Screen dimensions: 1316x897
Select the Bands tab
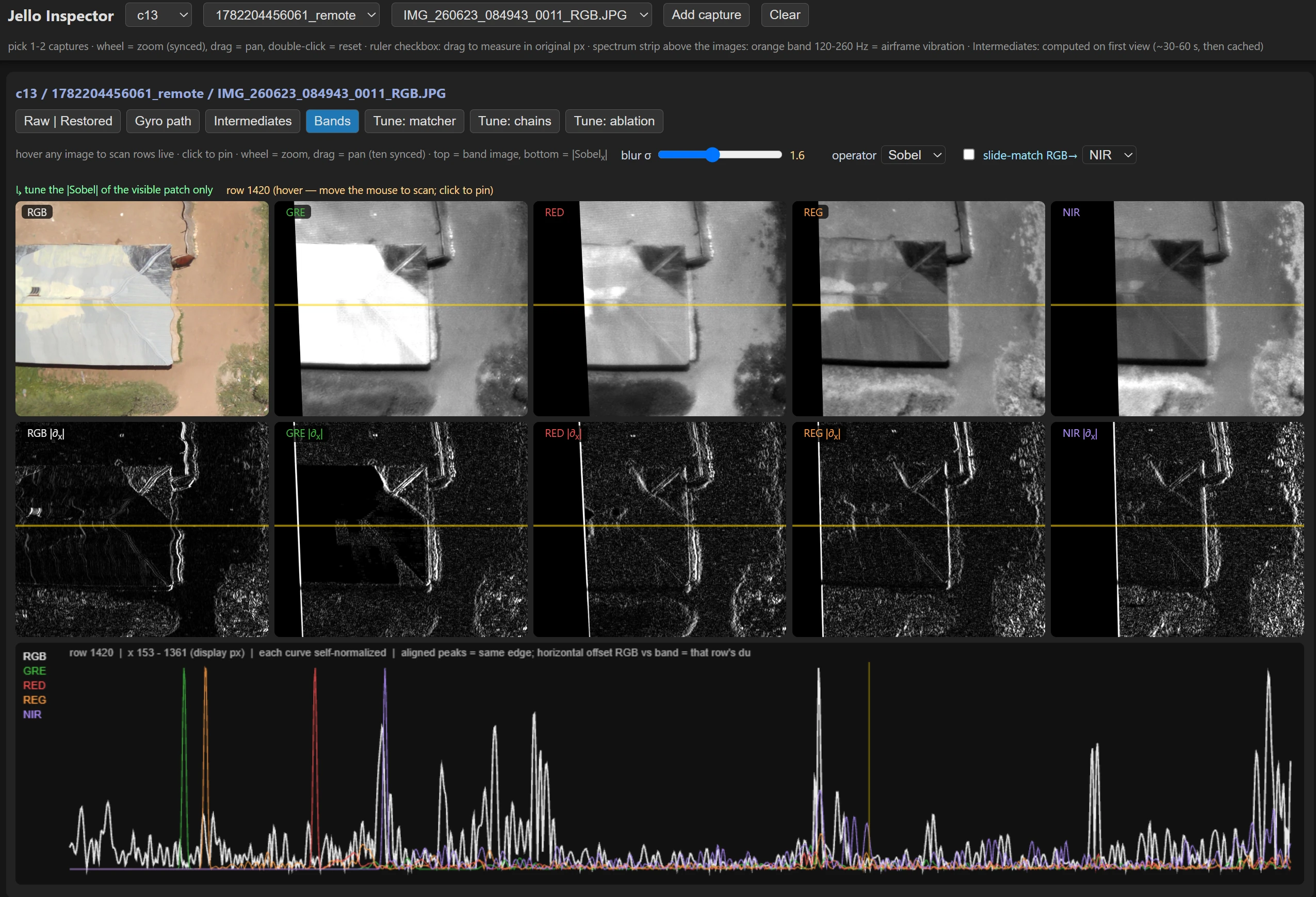click(x=332, y=121)
